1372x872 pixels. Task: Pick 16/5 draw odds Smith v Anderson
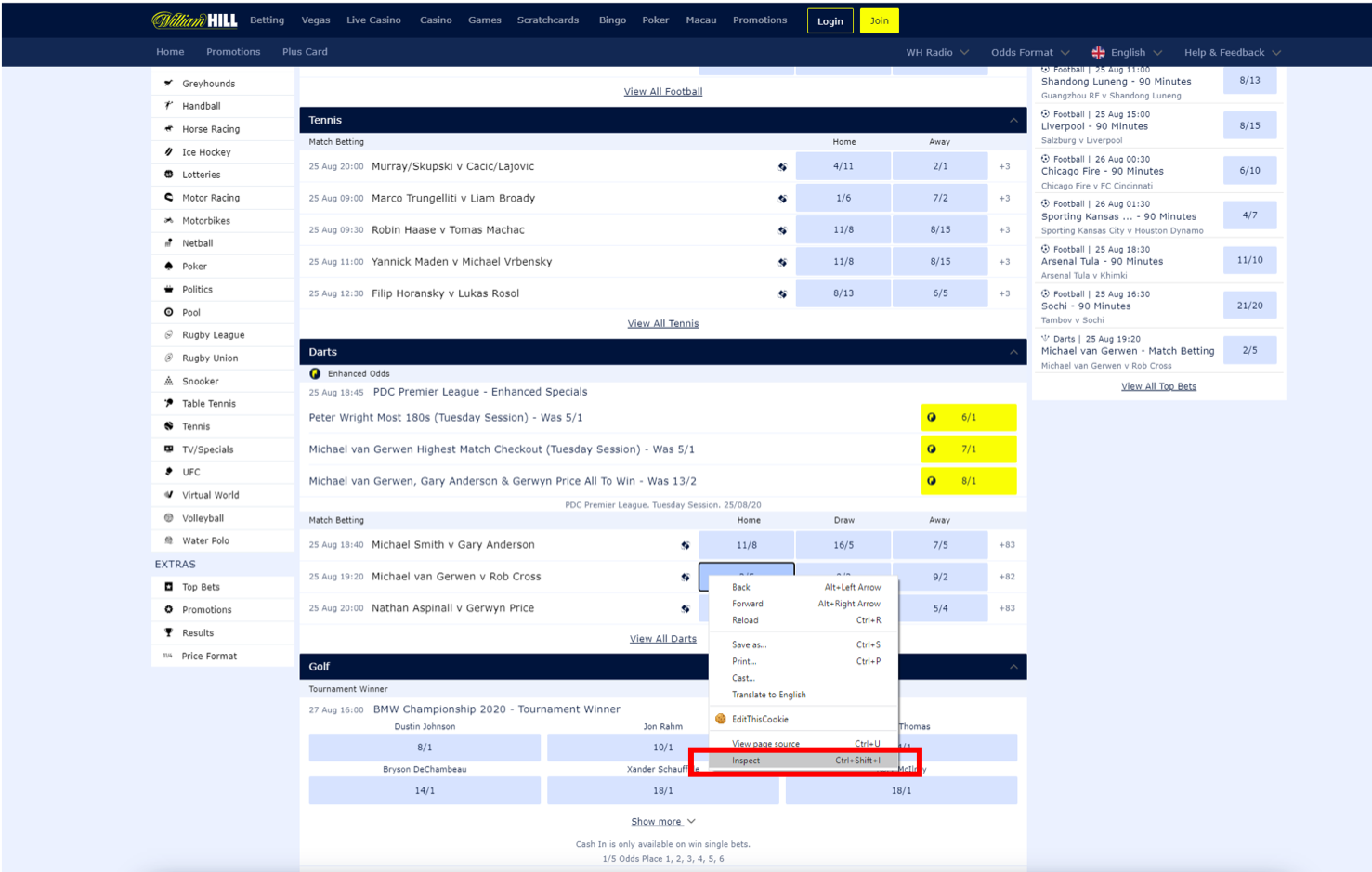tap(843, 545)
